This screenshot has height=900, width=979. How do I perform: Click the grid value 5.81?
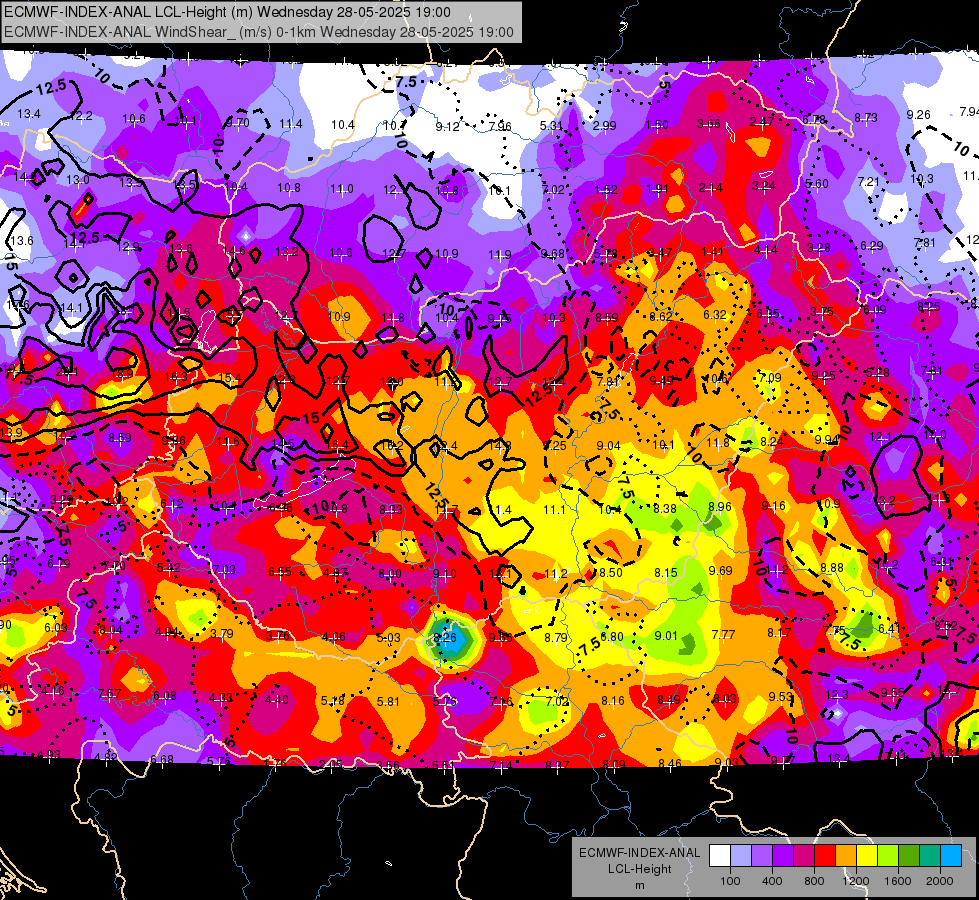tap(388, 701)
